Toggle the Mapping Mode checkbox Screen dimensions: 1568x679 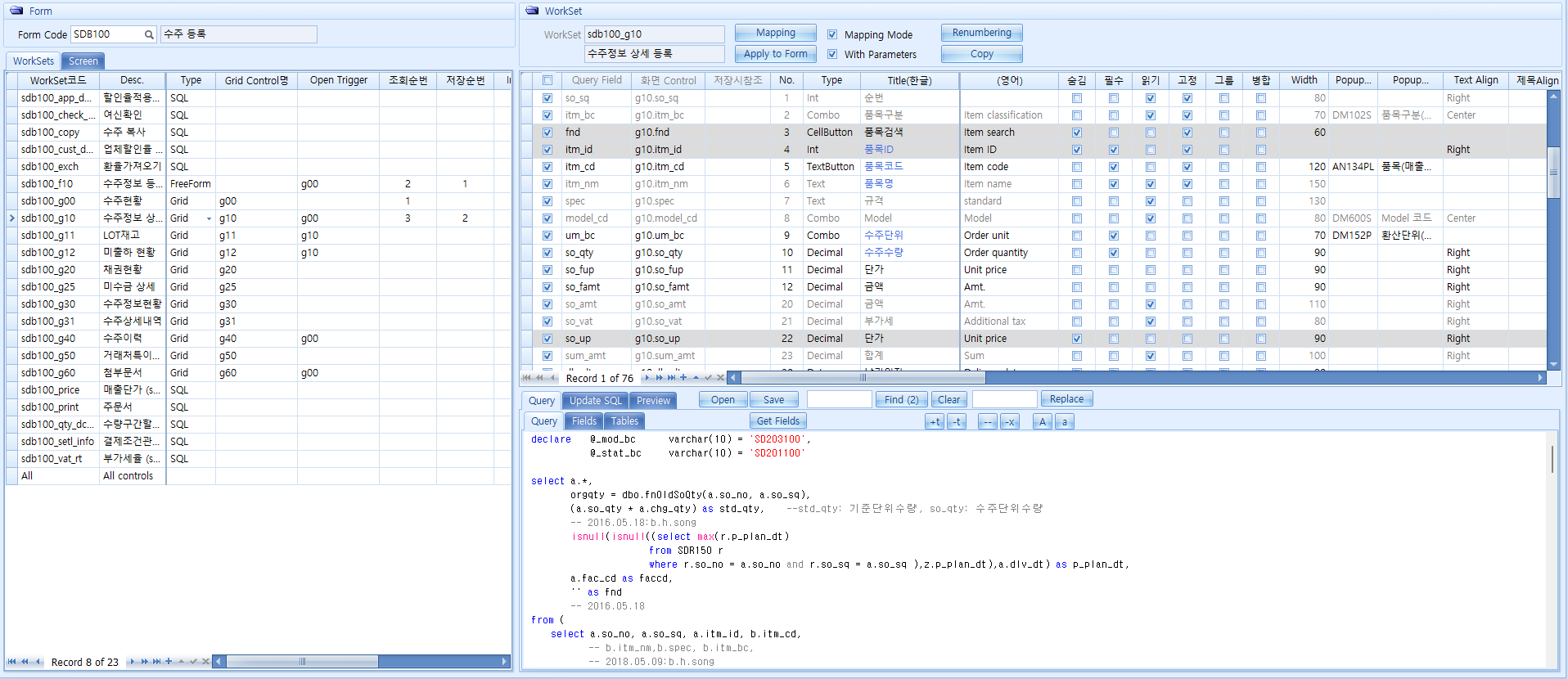click(x=832, y=34)
